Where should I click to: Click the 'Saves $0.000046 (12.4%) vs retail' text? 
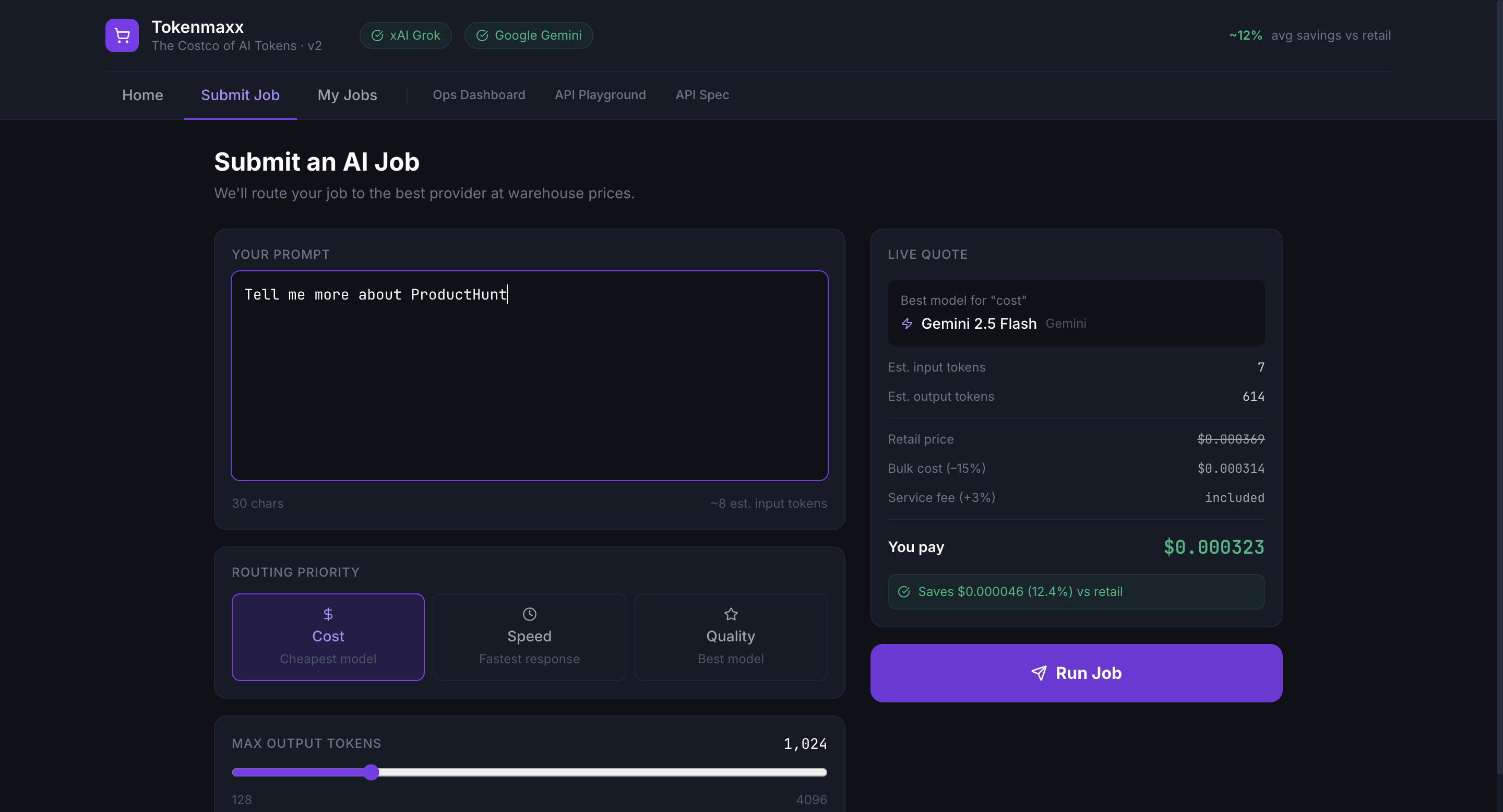point(1020,592)
